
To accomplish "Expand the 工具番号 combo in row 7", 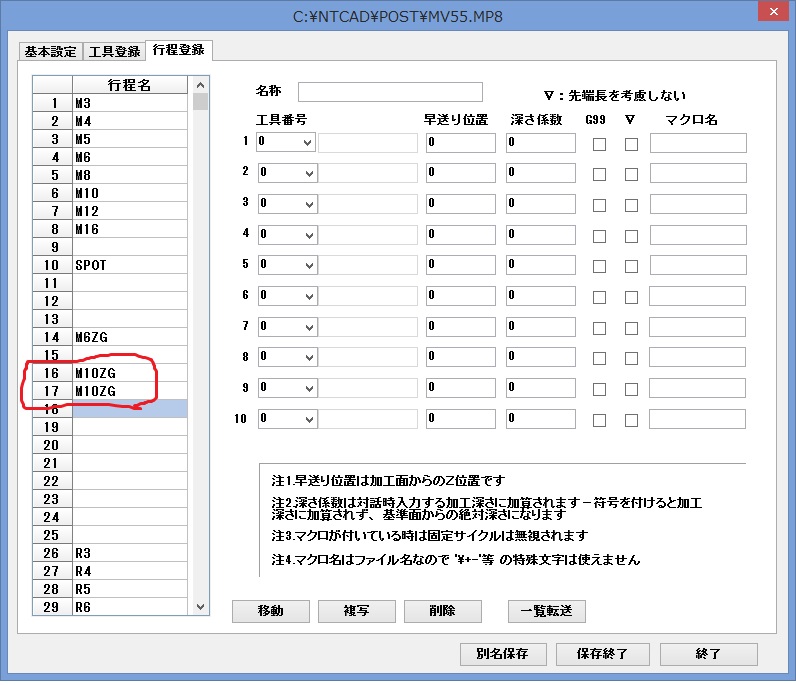I will [x=309, y=328].
